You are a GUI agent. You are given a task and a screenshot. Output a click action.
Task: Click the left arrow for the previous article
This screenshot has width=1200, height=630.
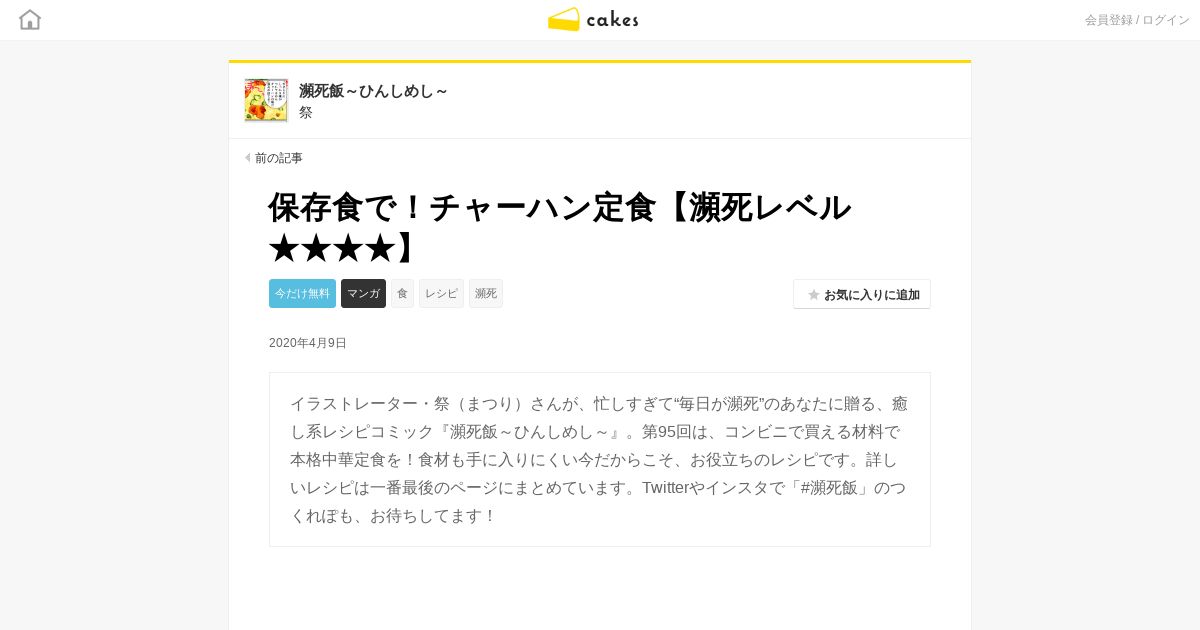pos(248,158)
